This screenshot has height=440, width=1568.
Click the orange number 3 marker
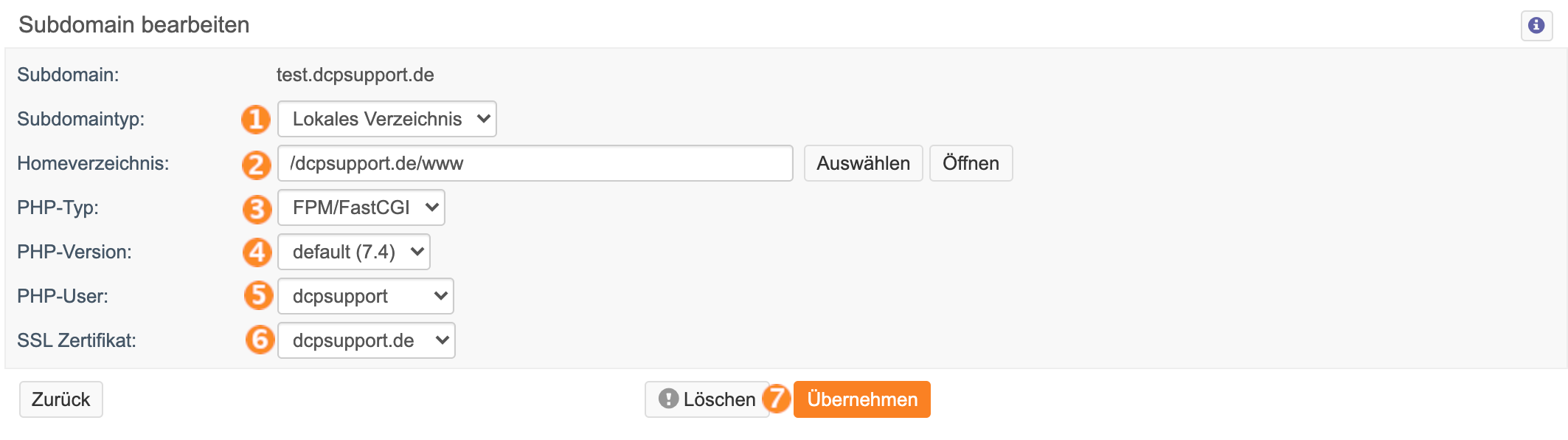coord(257,209)
